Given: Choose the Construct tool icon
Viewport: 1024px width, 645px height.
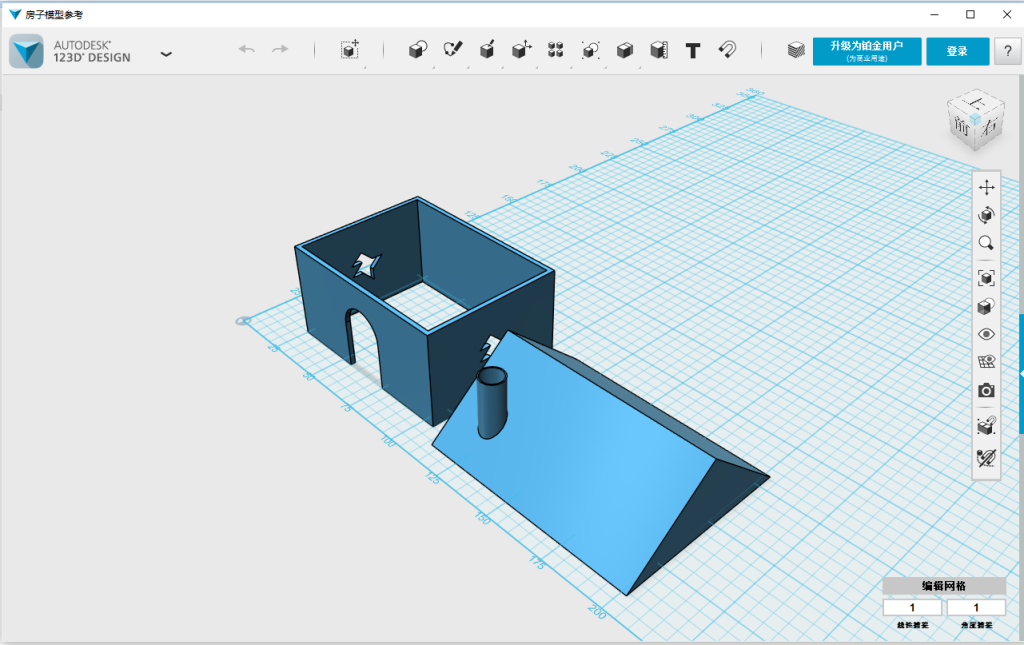Looking at the screenshot, I should pyautogui.click(x=487, y=50).
